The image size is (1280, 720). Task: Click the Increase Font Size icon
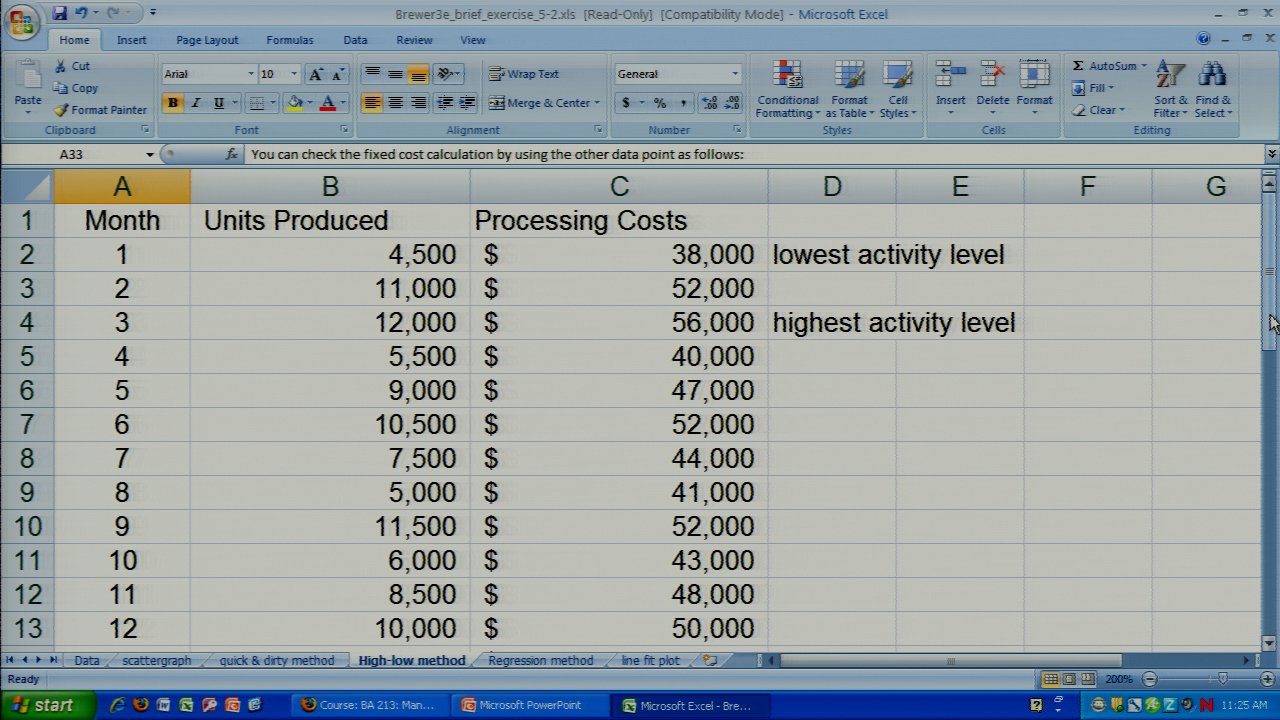click(x=316, y=74)
